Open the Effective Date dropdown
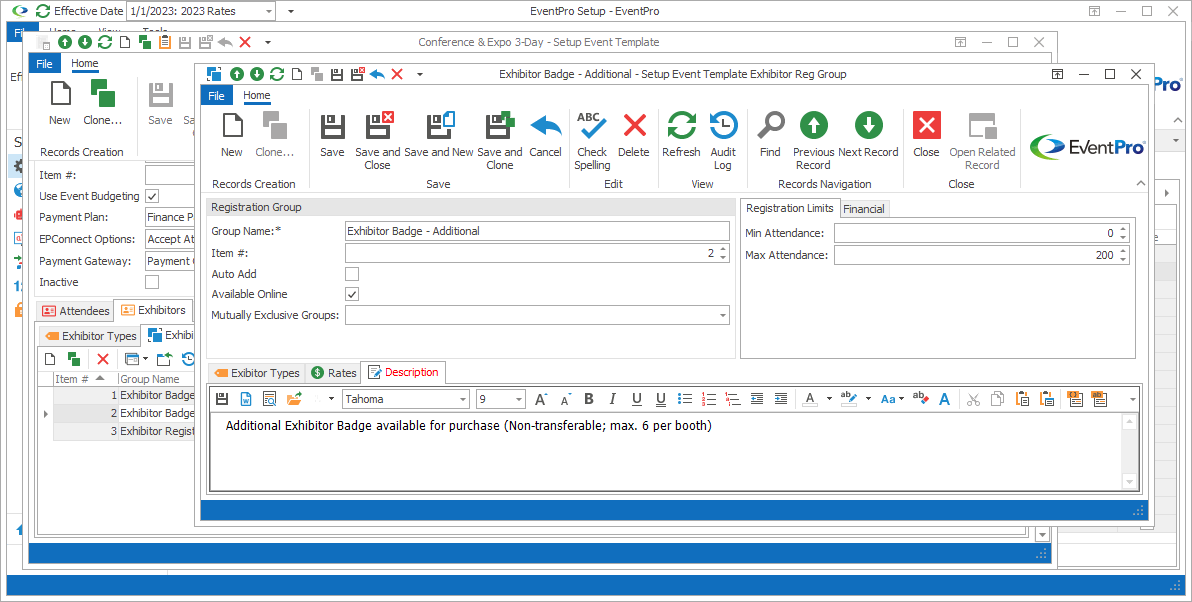Image resolution: width=1192 pixels, height=602 pixels. [x=268, y=11]
